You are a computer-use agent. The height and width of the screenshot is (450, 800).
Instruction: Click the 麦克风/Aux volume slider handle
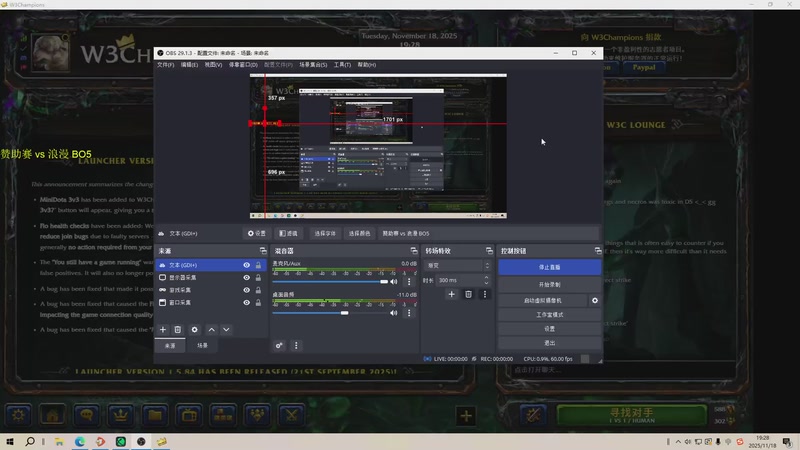pyautogui.click(x=384, y=282)
